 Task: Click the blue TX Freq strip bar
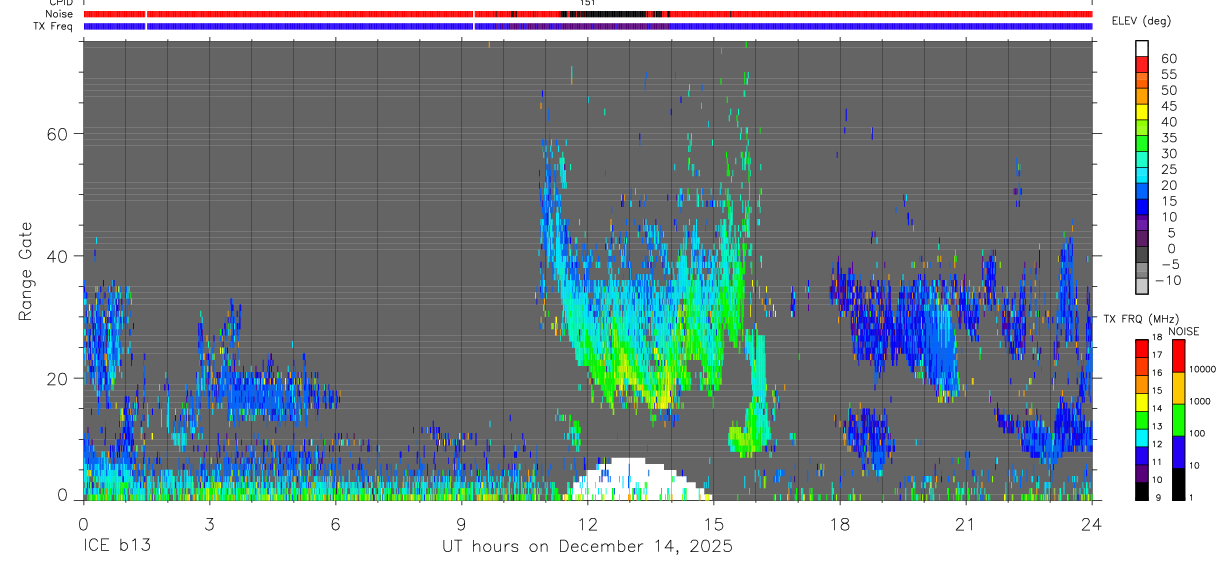point(587,26)
